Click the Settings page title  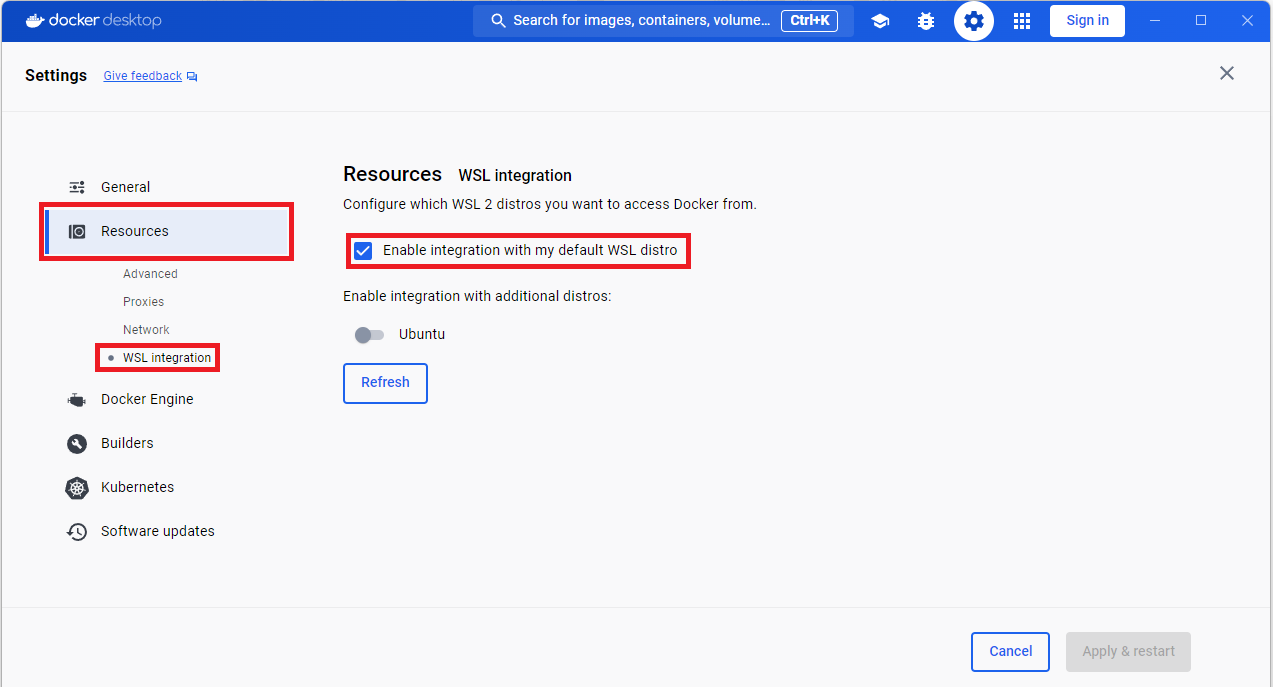[56, 76]
